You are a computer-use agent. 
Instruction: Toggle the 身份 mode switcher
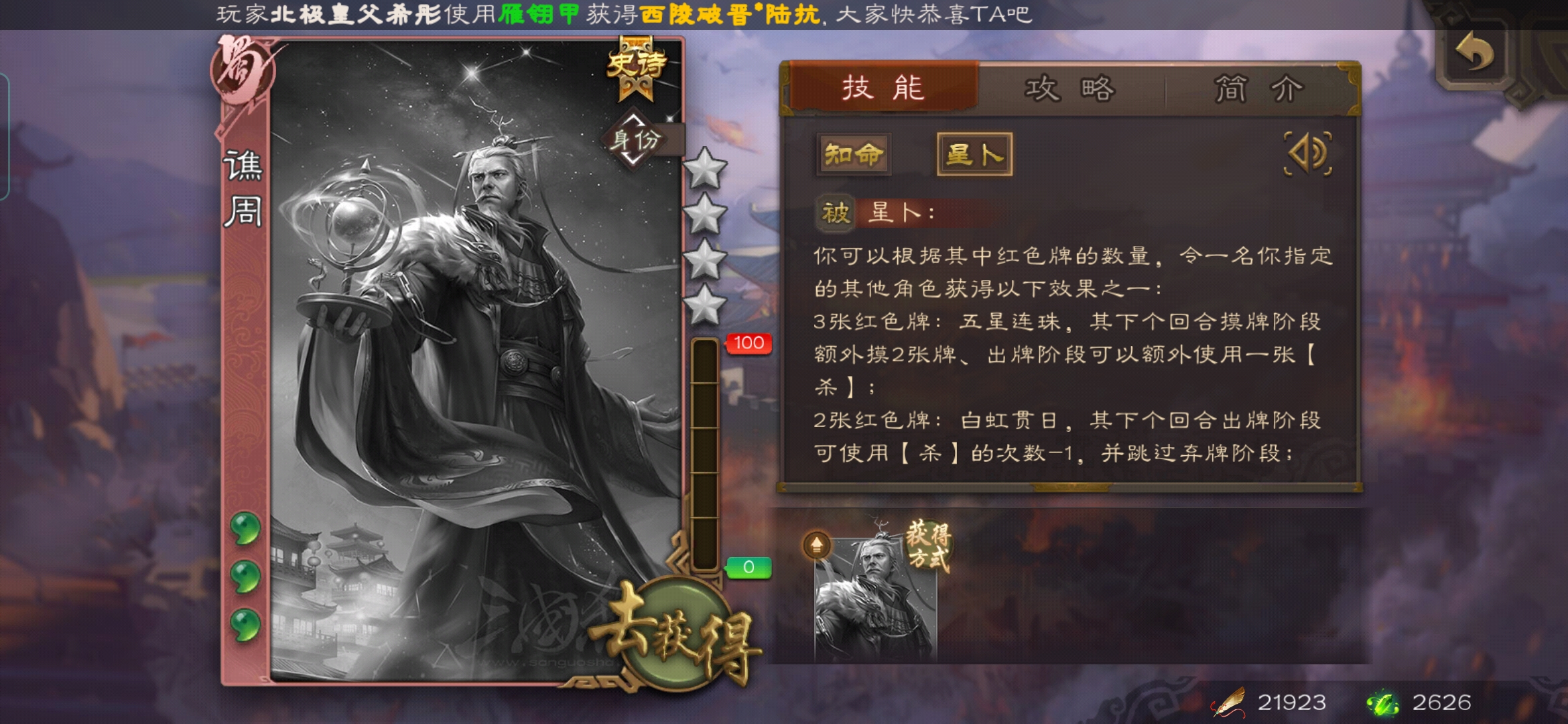tap(635, 139)
